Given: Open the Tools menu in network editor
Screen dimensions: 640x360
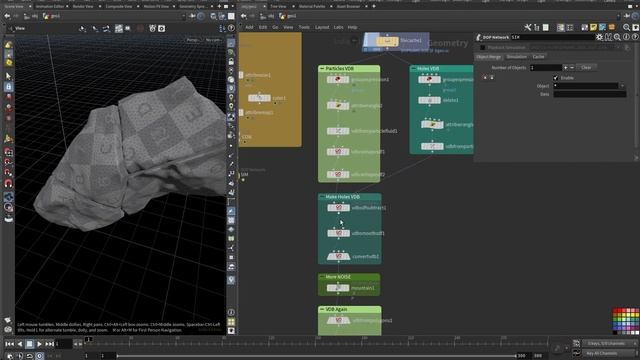Looking at the screenshot, I should 304,27.
